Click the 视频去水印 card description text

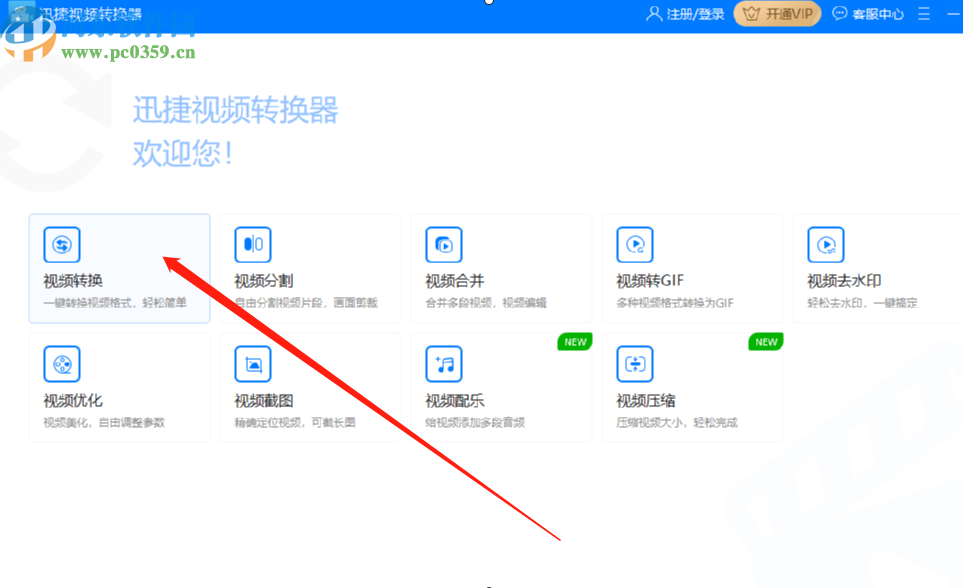[864, 301]
